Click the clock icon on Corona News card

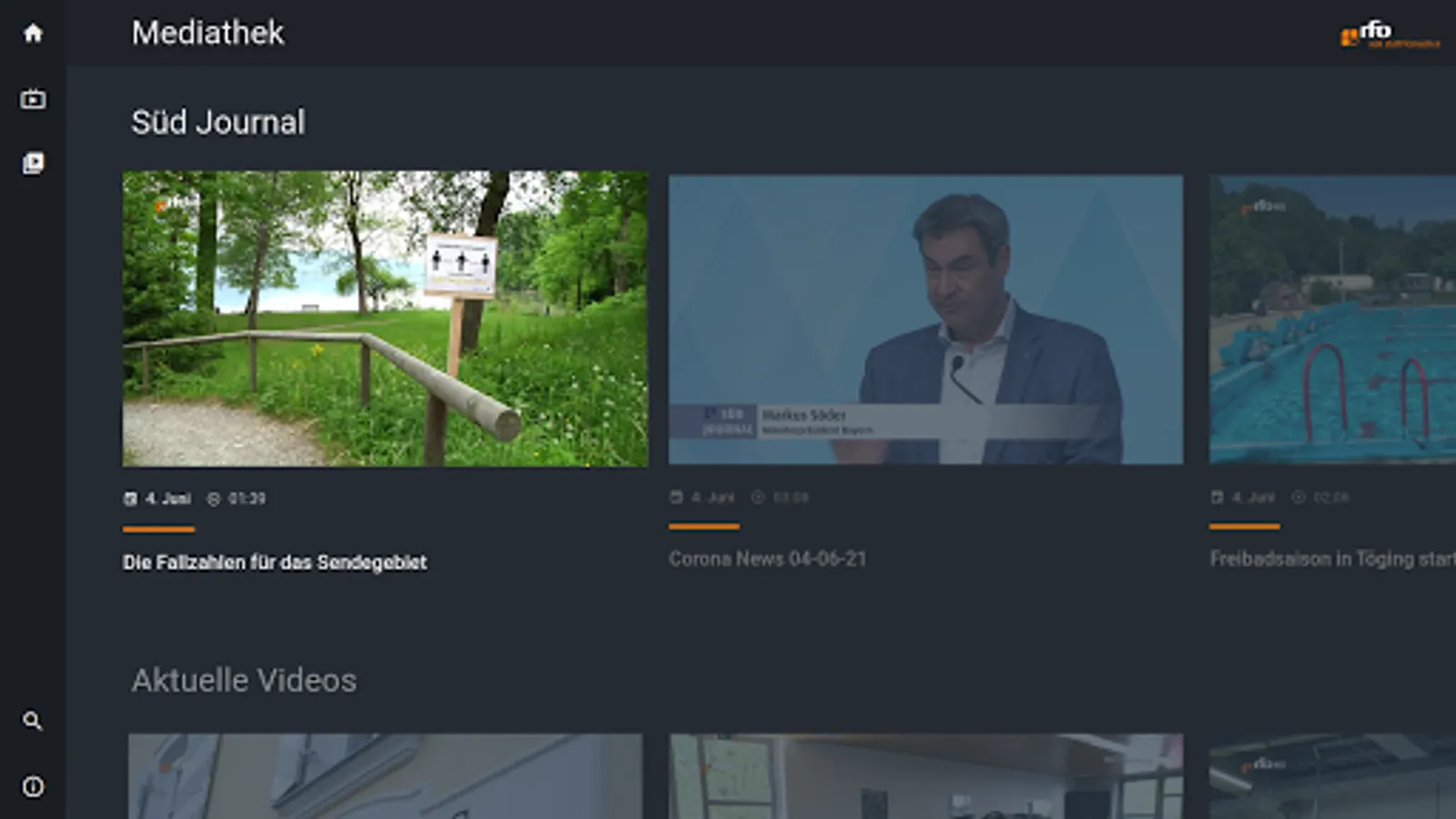tap(757, 497)
